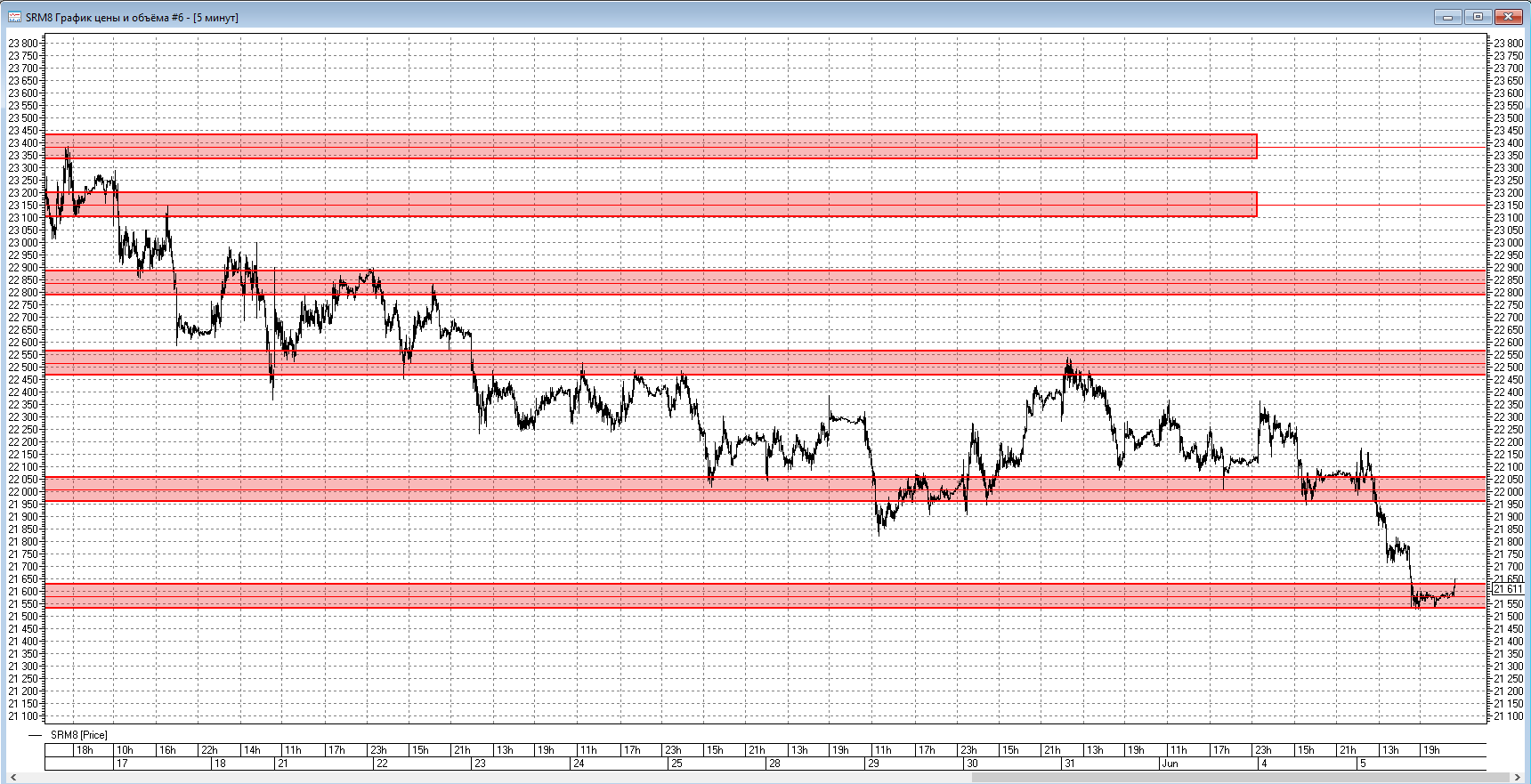The width and height of the screenshot is (1531, 784).
Task: Click the current price label '21 611'
Action: [1508, 589]
